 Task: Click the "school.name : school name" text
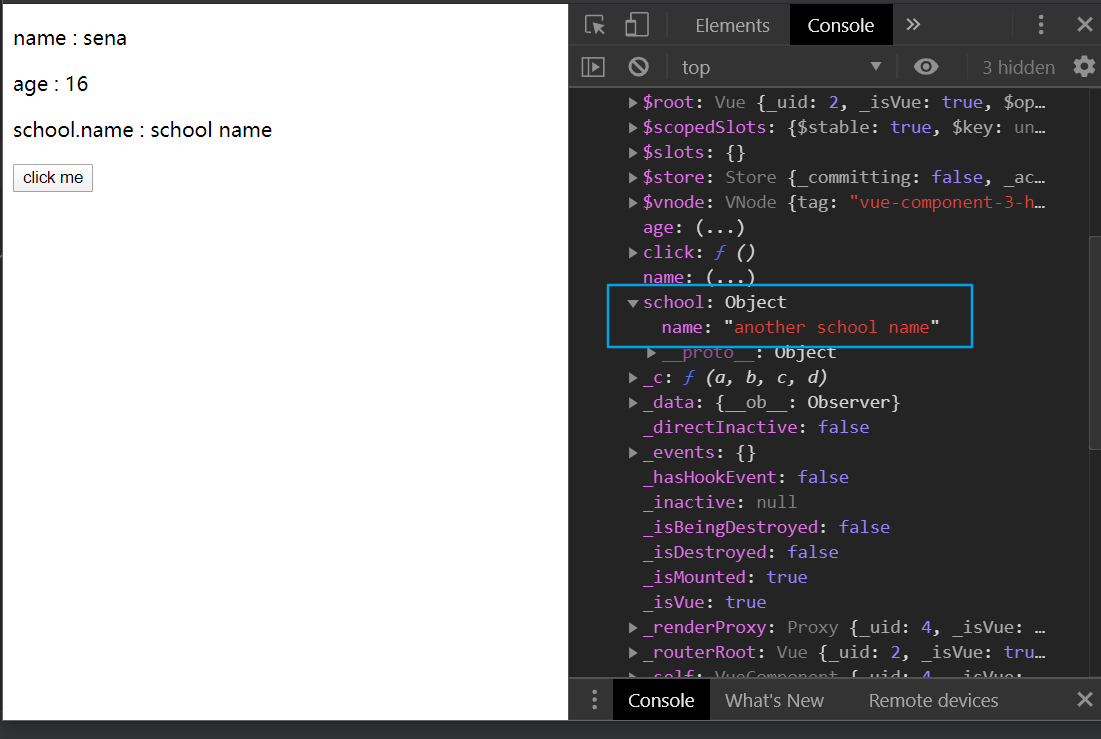click(x=143, y=130)
